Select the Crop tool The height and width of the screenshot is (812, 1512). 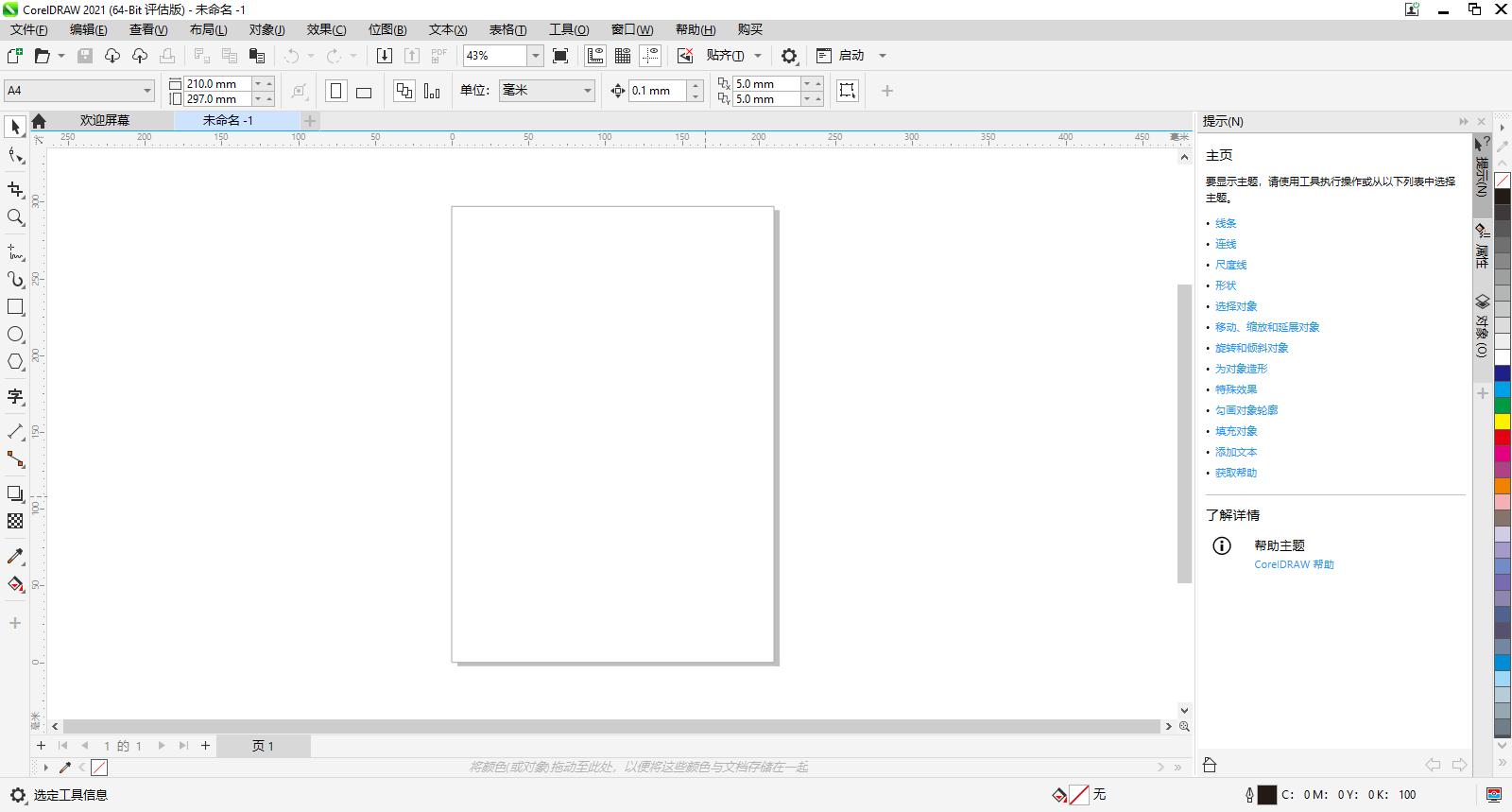click(x=15, y=190)
